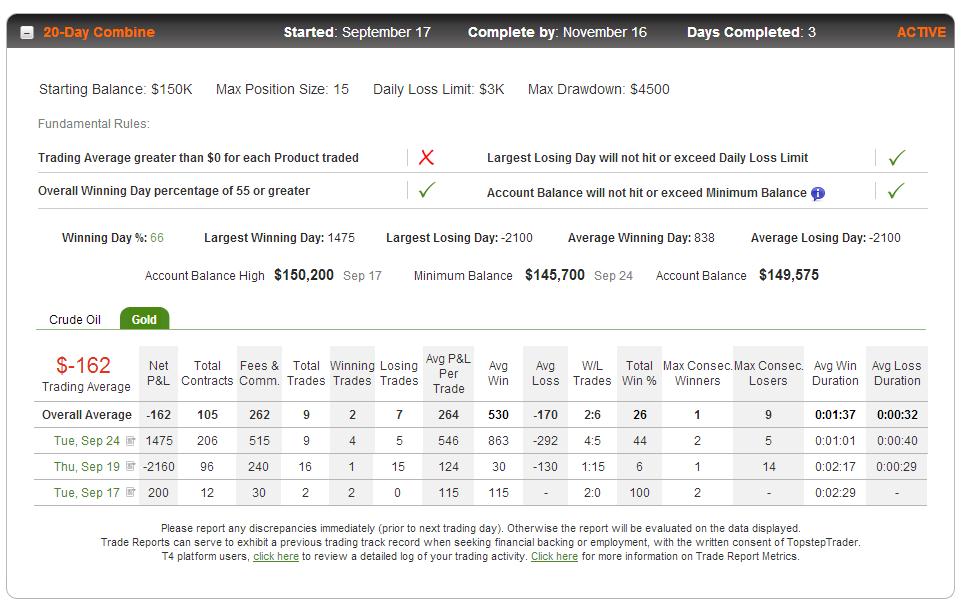962x610 pixels.
Task: Open the Tue, Sep 17 trade day
Action: 87,492
